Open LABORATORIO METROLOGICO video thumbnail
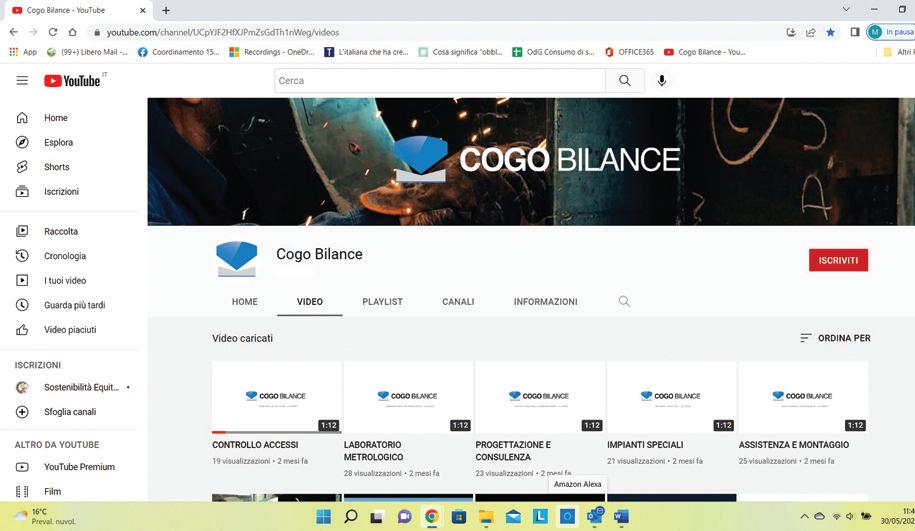This screenshot has width=915, height=531. tap(408, 397)
